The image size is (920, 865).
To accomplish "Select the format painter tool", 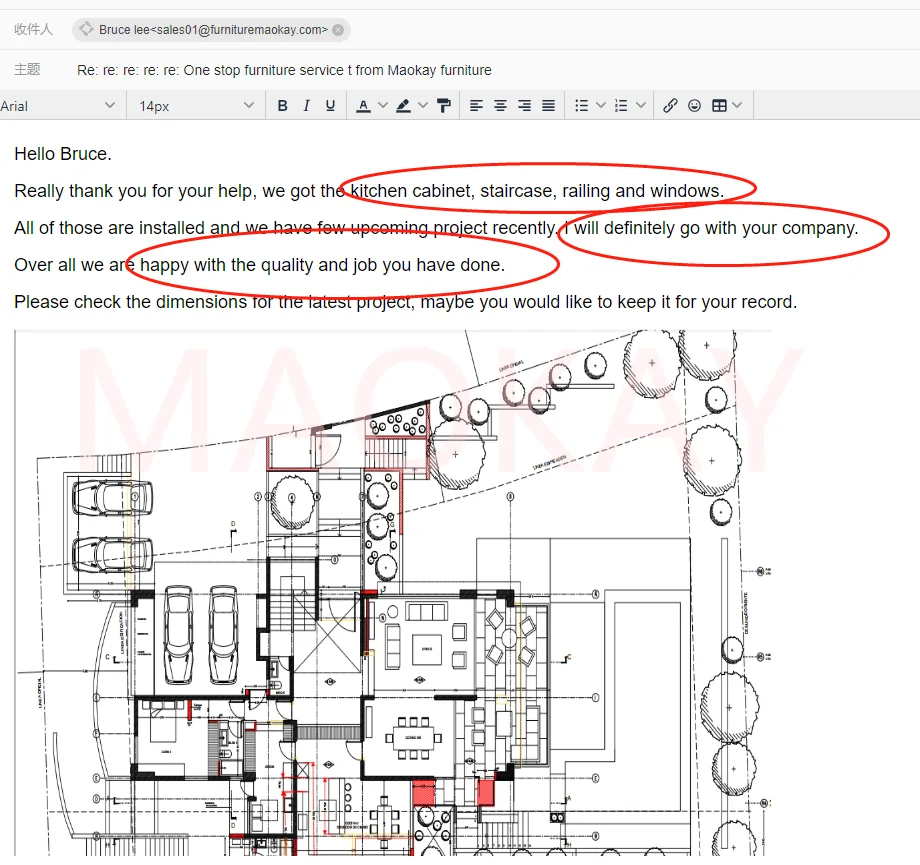I will (444, 106).
